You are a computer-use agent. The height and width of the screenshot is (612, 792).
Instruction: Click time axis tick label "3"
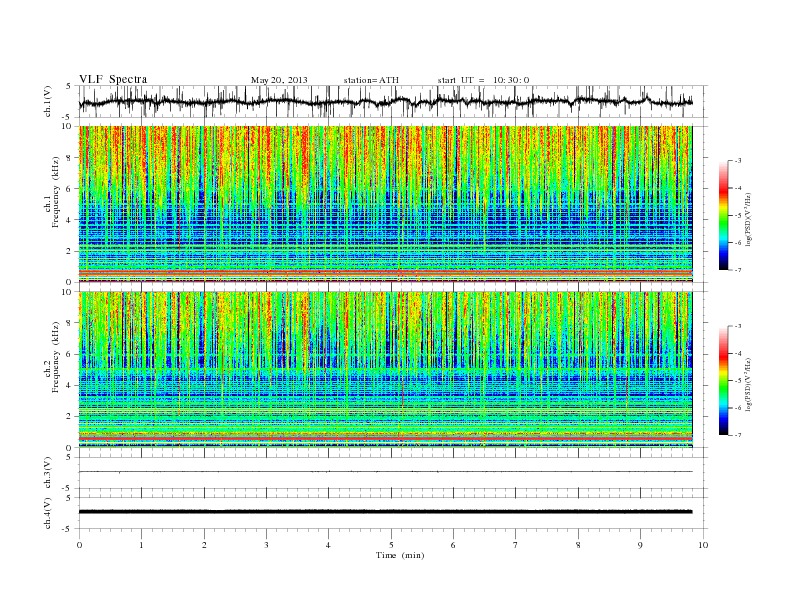click(266, 545)
